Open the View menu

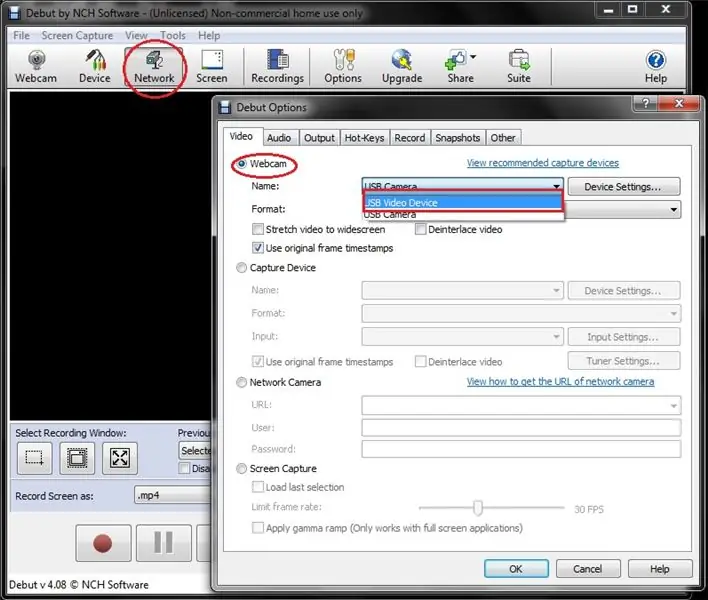136,36
